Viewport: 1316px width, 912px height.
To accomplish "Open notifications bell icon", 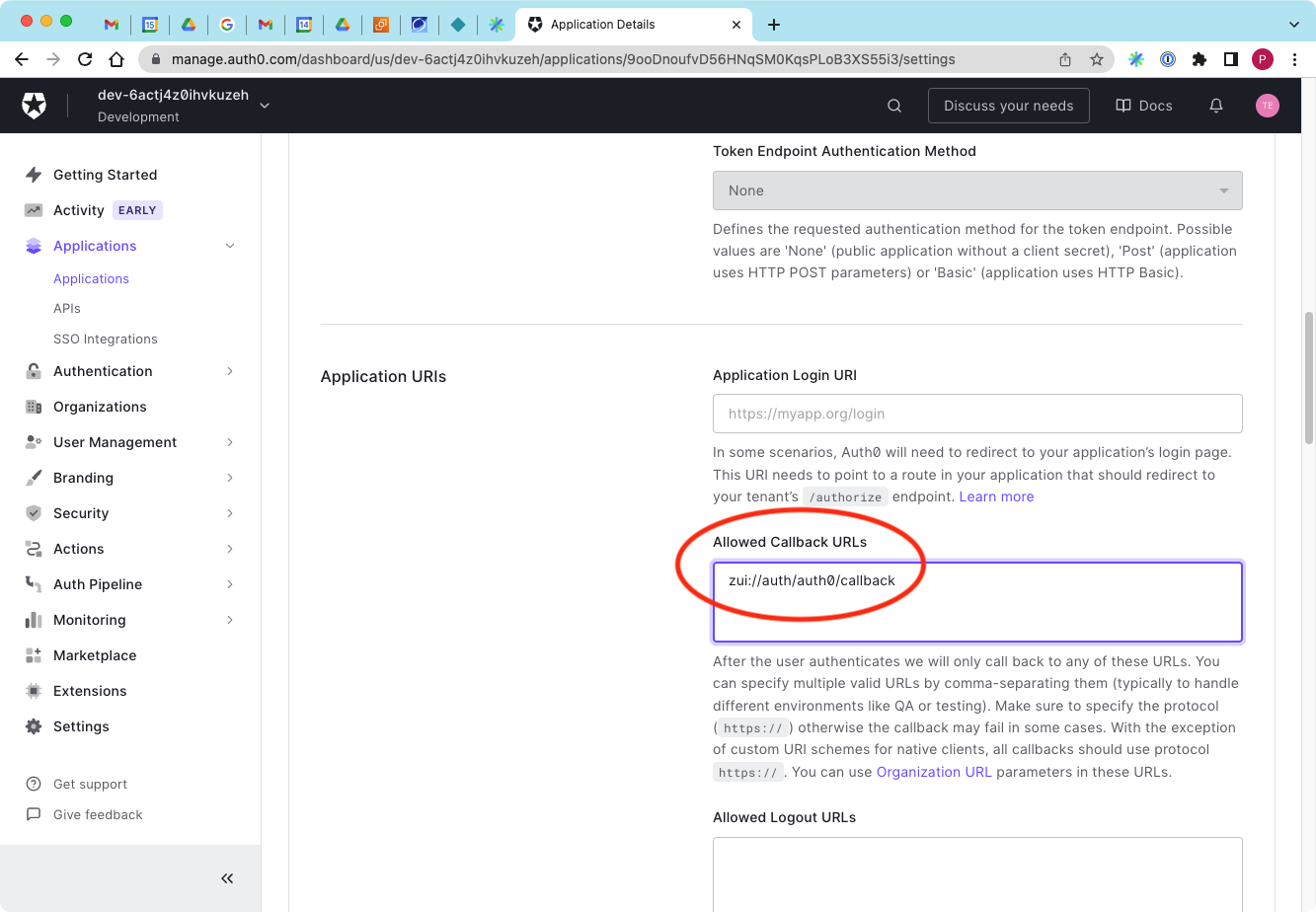I will 1216,106.
